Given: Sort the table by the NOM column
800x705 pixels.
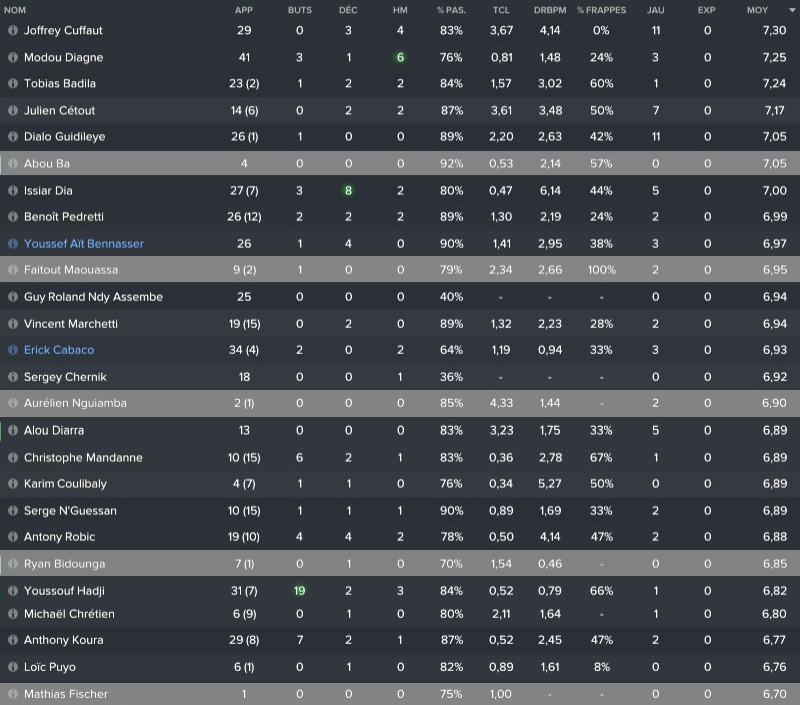Looking at the screenshot, I should coord(16,9).
